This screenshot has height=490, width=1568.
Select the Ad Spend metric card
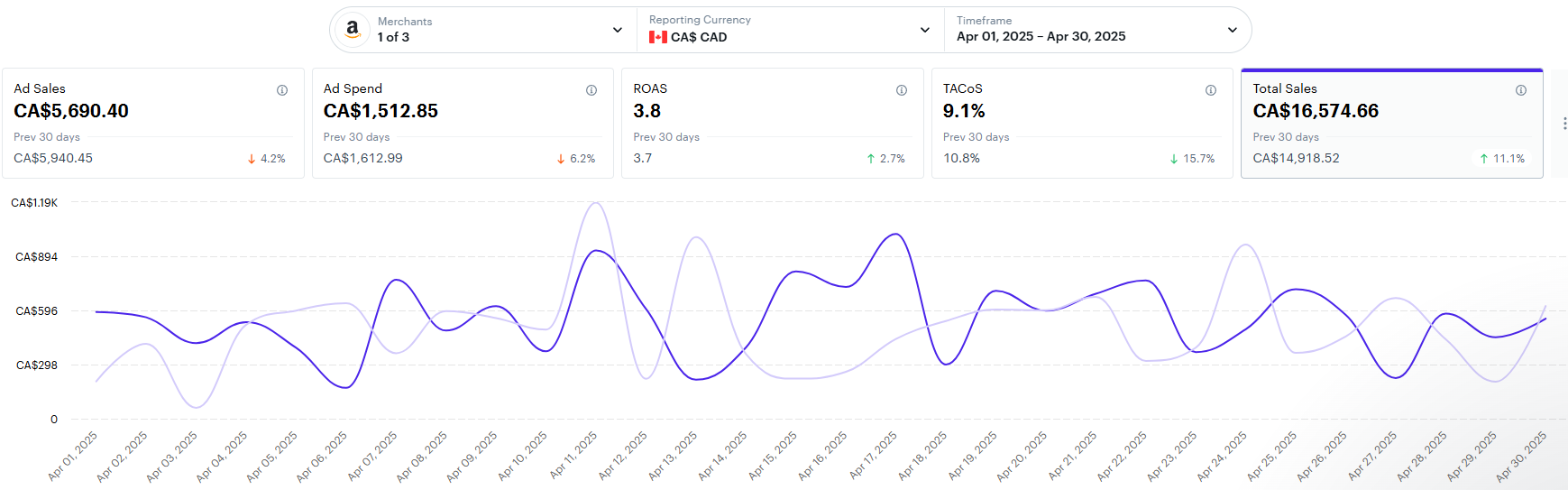click(463, 124)
